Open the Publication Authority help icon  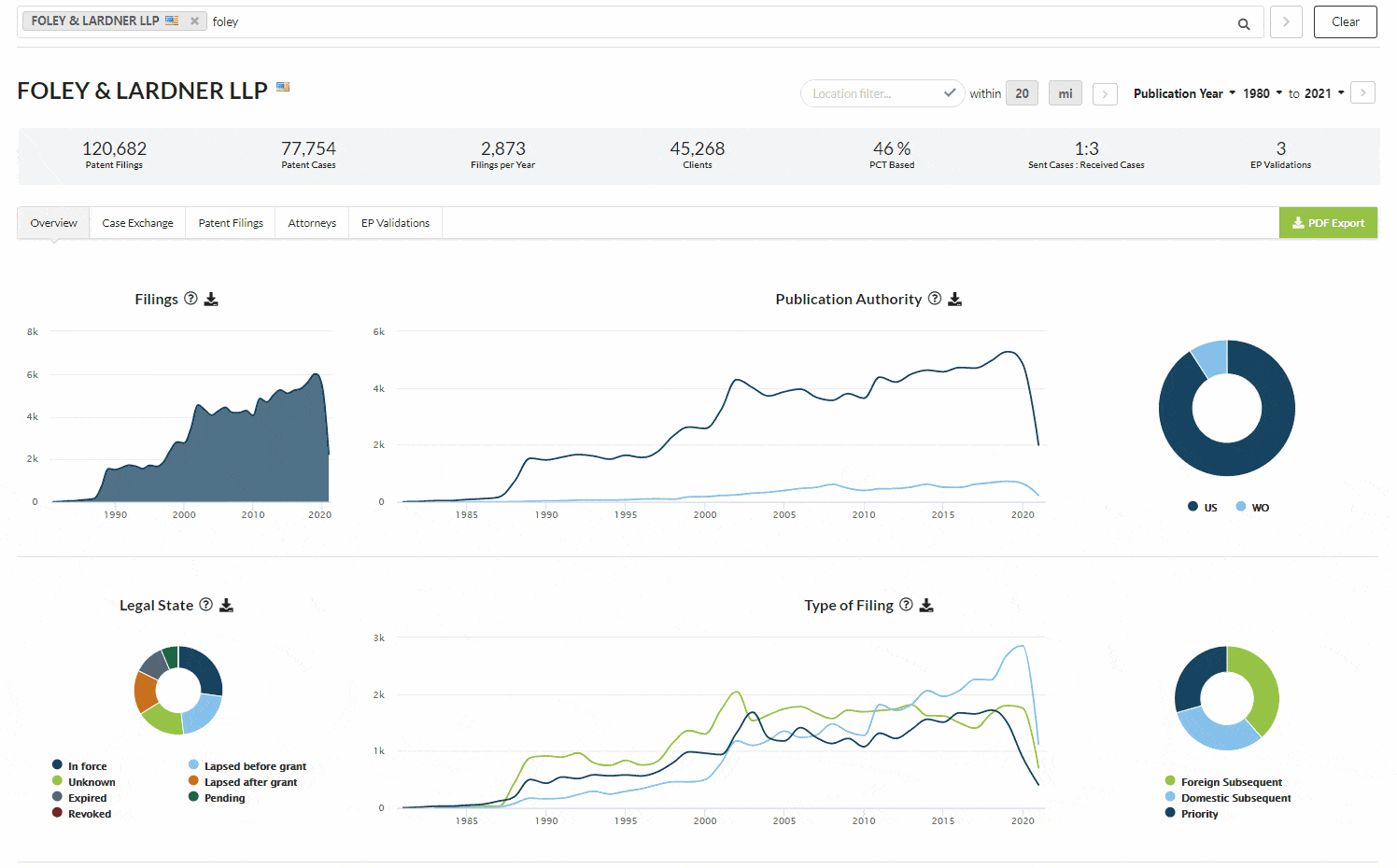pos(935,299)
